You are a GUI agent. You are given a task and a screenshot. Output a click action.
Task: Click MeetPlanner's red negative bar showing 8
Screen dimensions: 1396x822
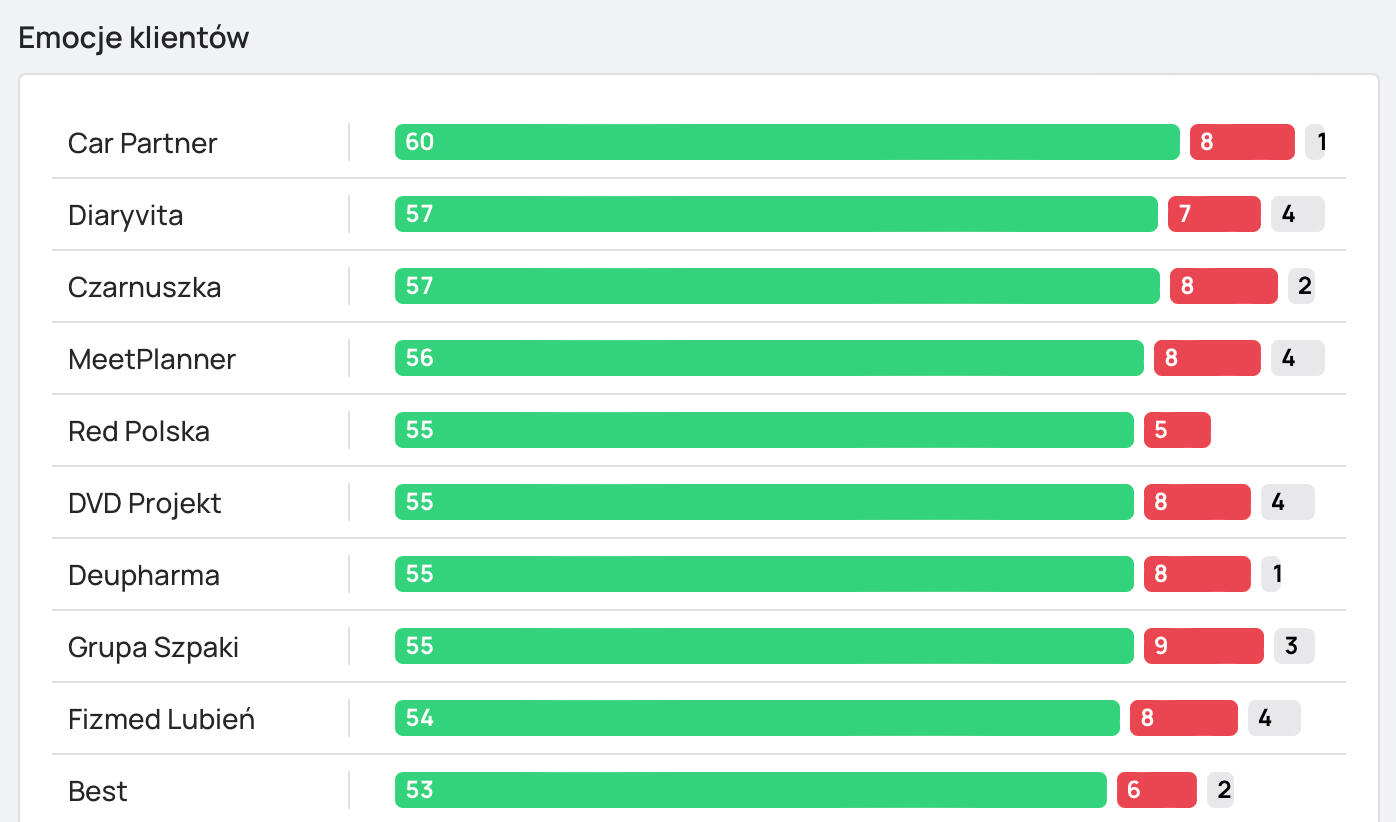point(1207,358)
